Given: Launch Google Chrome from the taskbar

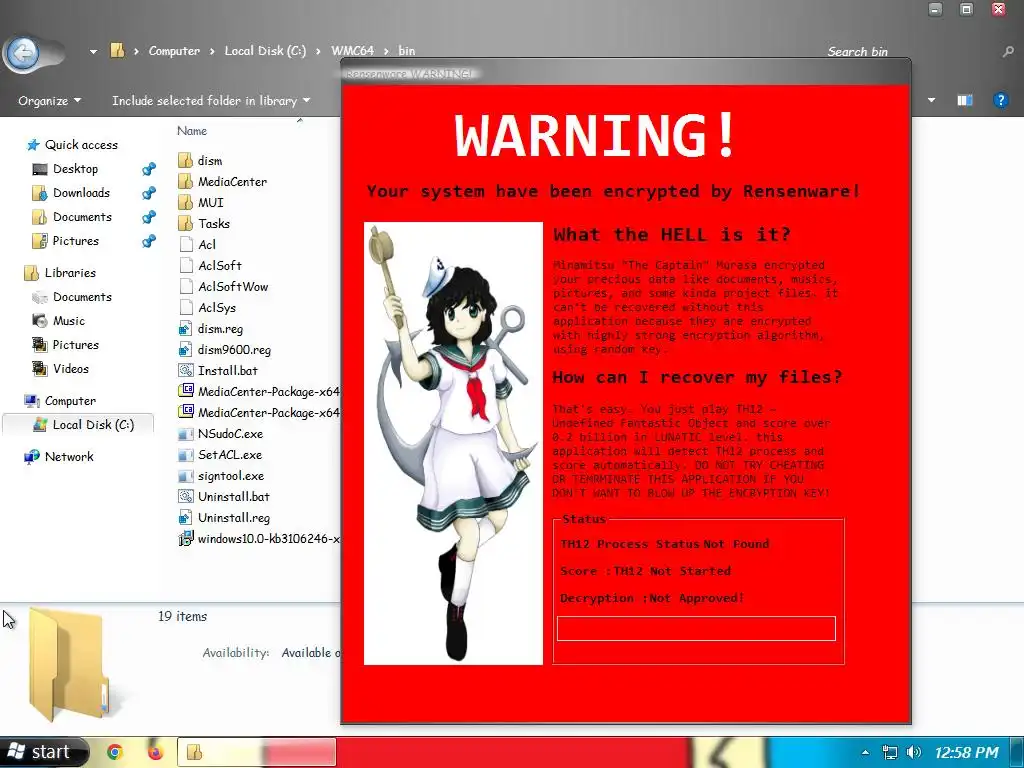Looking at the screenshot, I should coord(114,752).
